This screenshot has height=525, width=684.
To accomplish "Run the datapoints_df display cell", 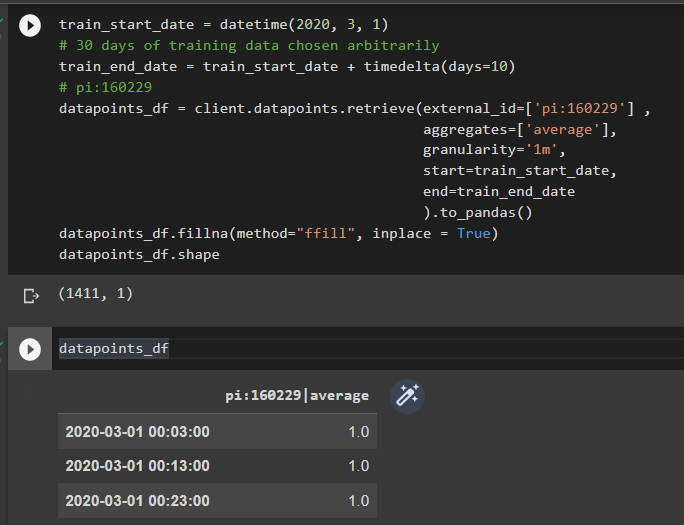I will point(30,349).
